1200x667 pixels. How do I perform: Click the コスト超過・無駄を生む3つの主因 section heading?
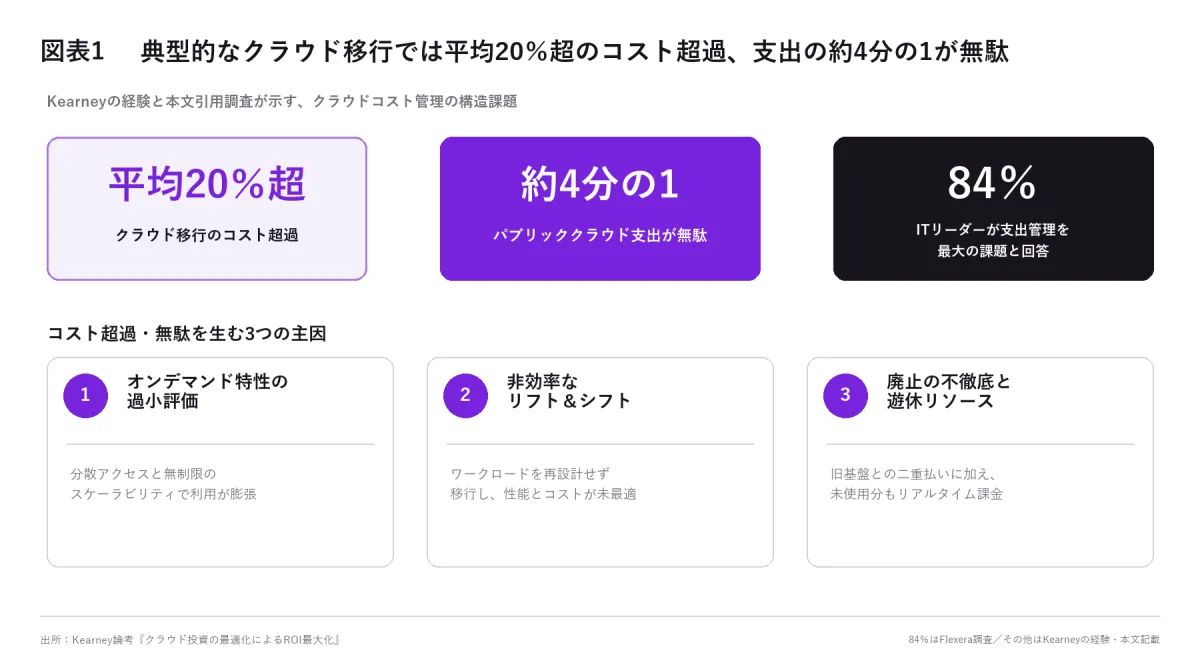tap(187, 333)
